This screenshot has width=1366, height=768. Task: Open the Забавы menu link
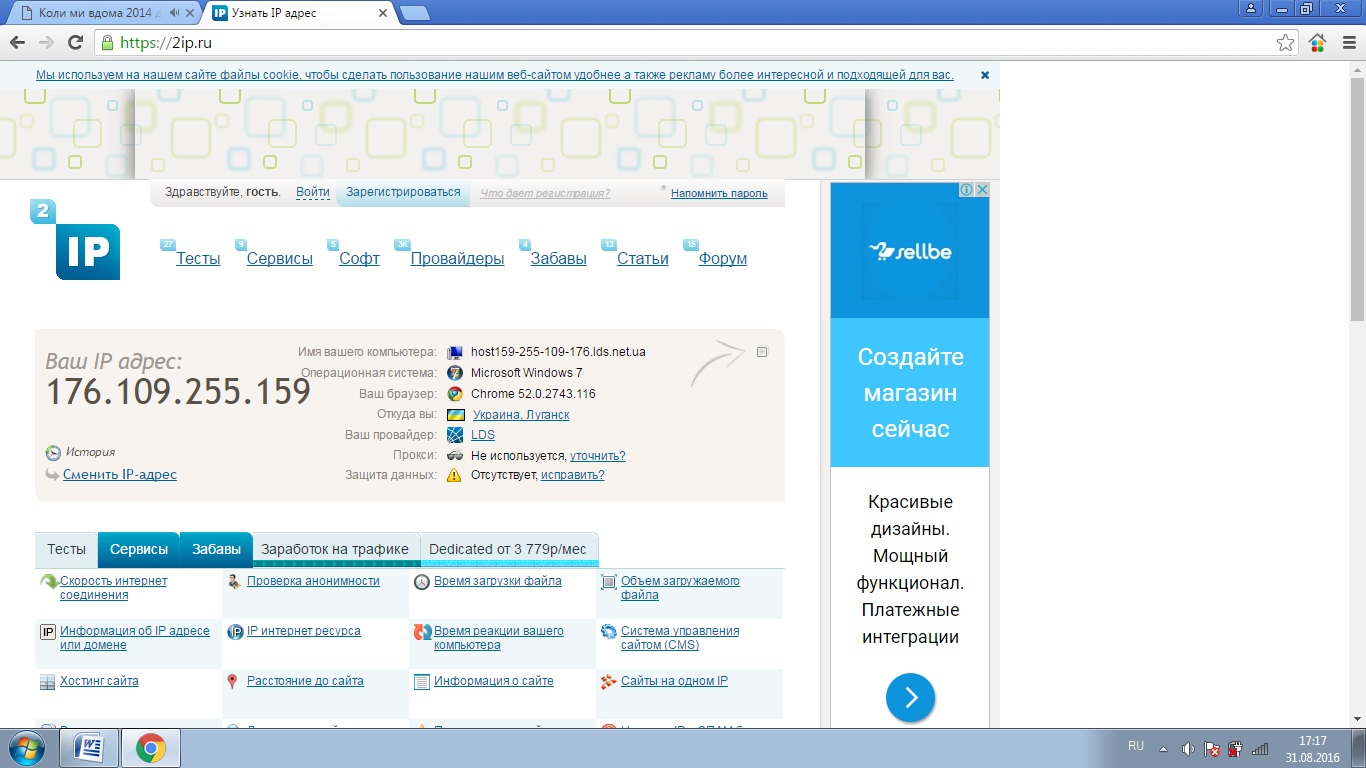click(559, 258)
